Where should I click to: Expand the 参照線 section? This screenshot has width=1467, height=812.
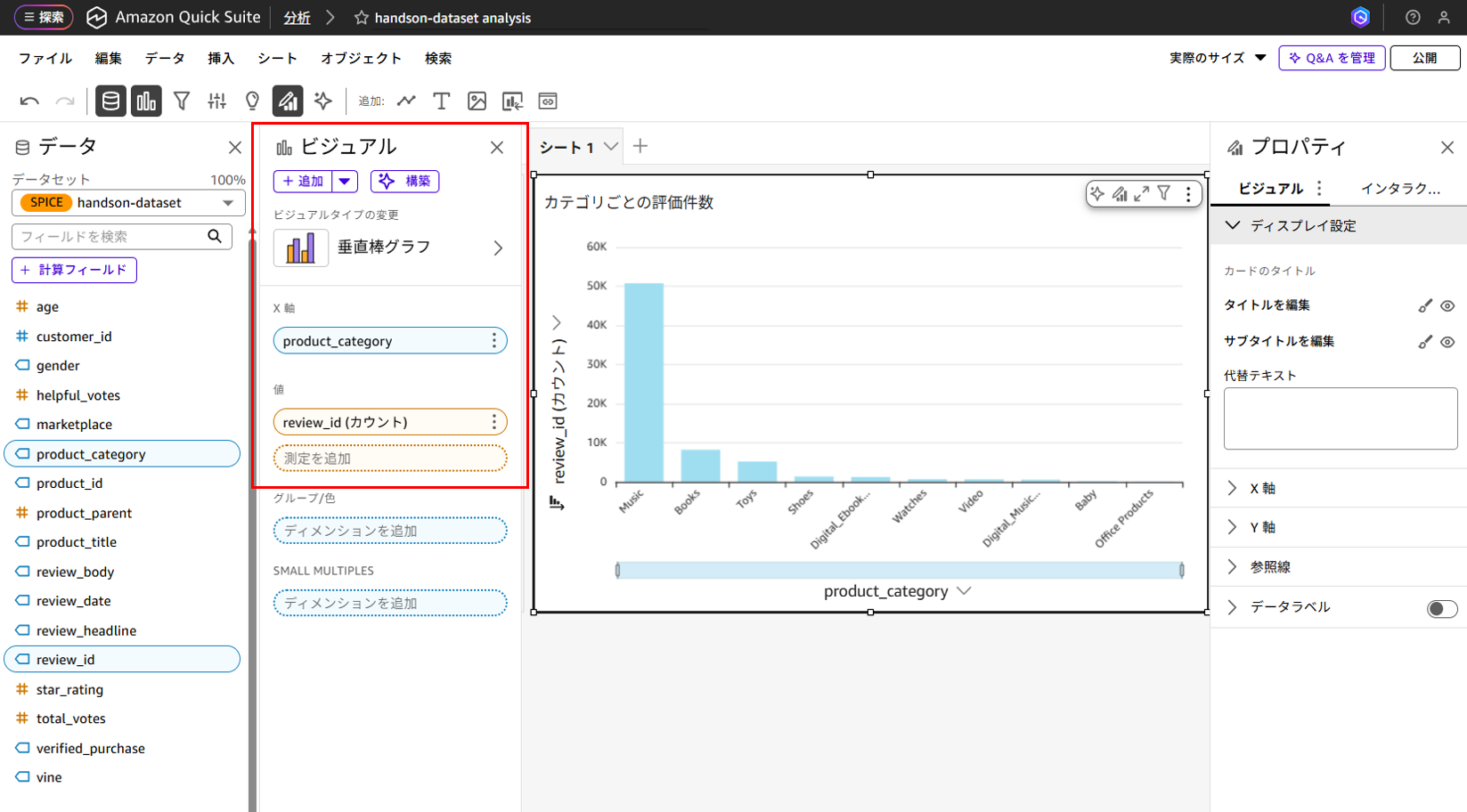1339,566
